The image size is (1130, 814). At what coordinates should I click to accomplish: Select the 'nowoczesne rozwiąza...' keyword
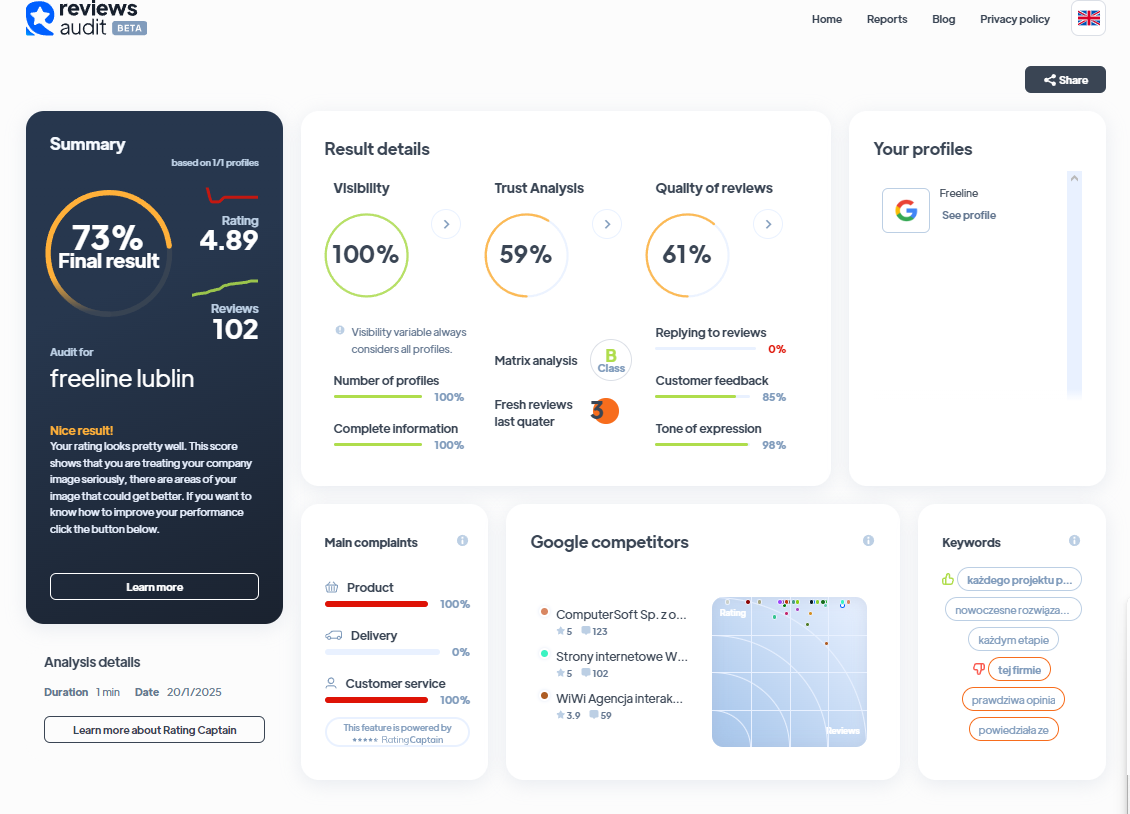pos(1013,609)
